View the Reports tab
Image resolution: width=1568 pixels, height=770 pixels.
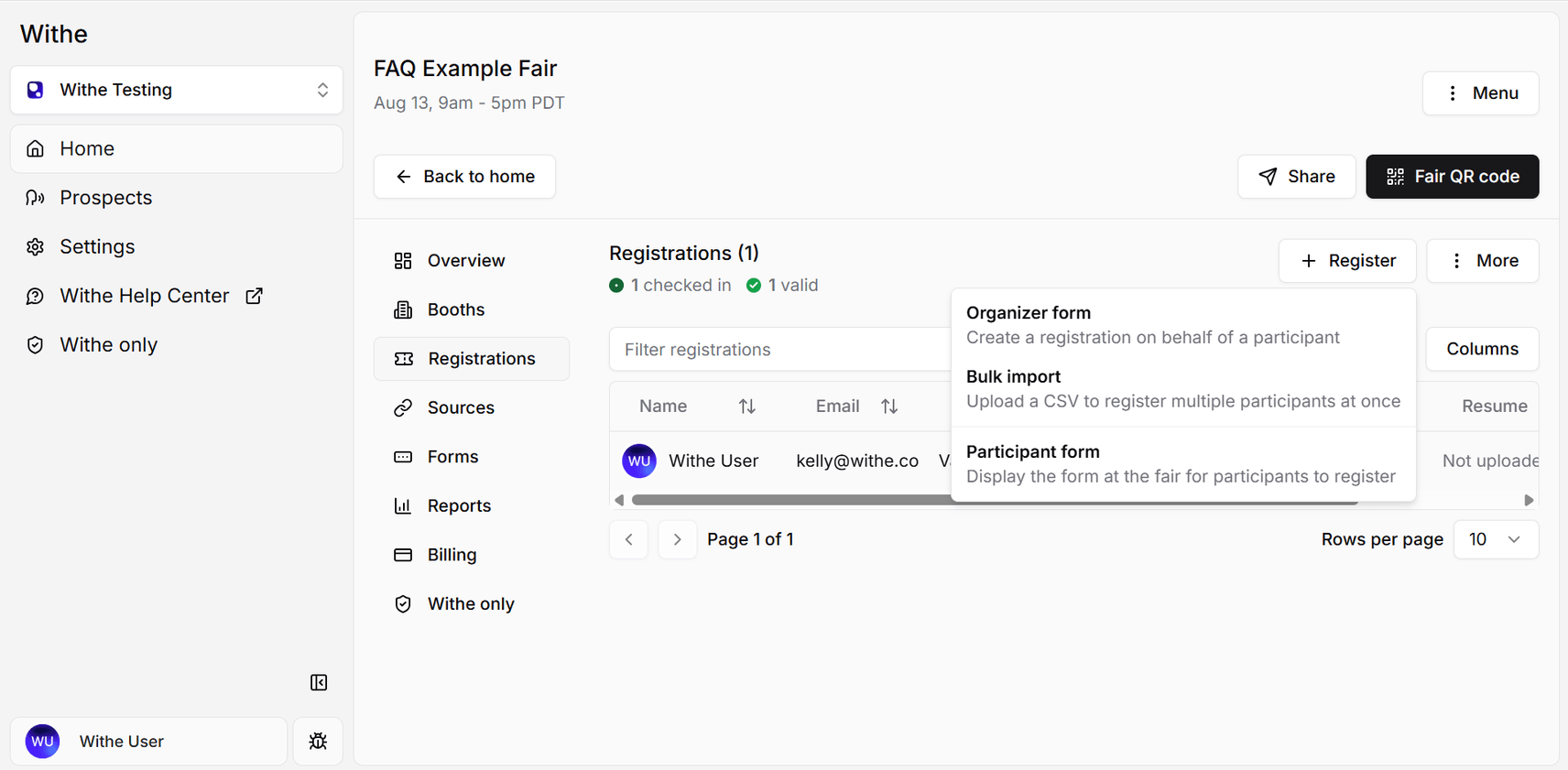pyautogui.click(x=472, y=505)
